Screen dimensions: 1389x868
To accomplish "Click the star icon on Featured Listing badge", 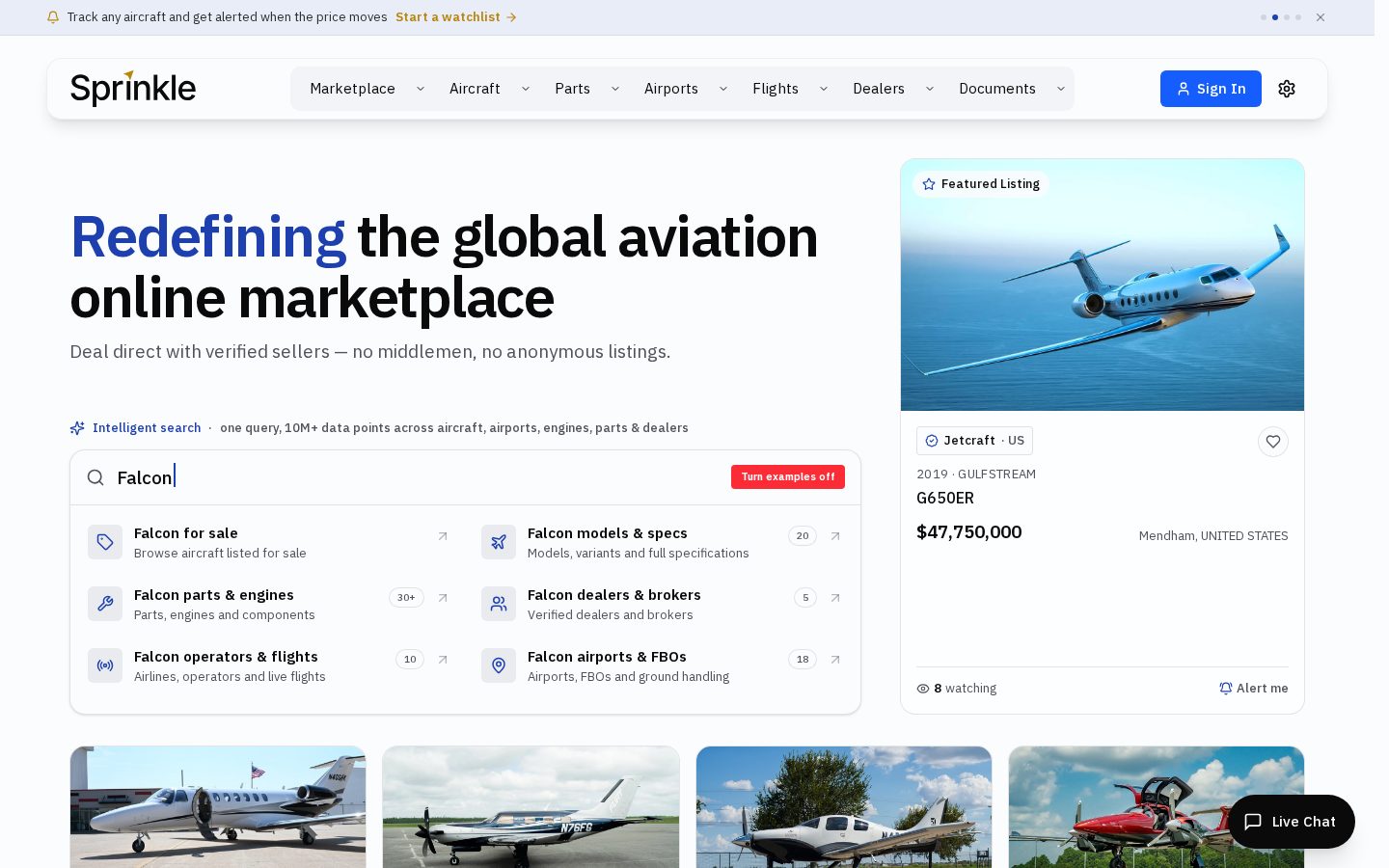I will (x=929, y=184).
